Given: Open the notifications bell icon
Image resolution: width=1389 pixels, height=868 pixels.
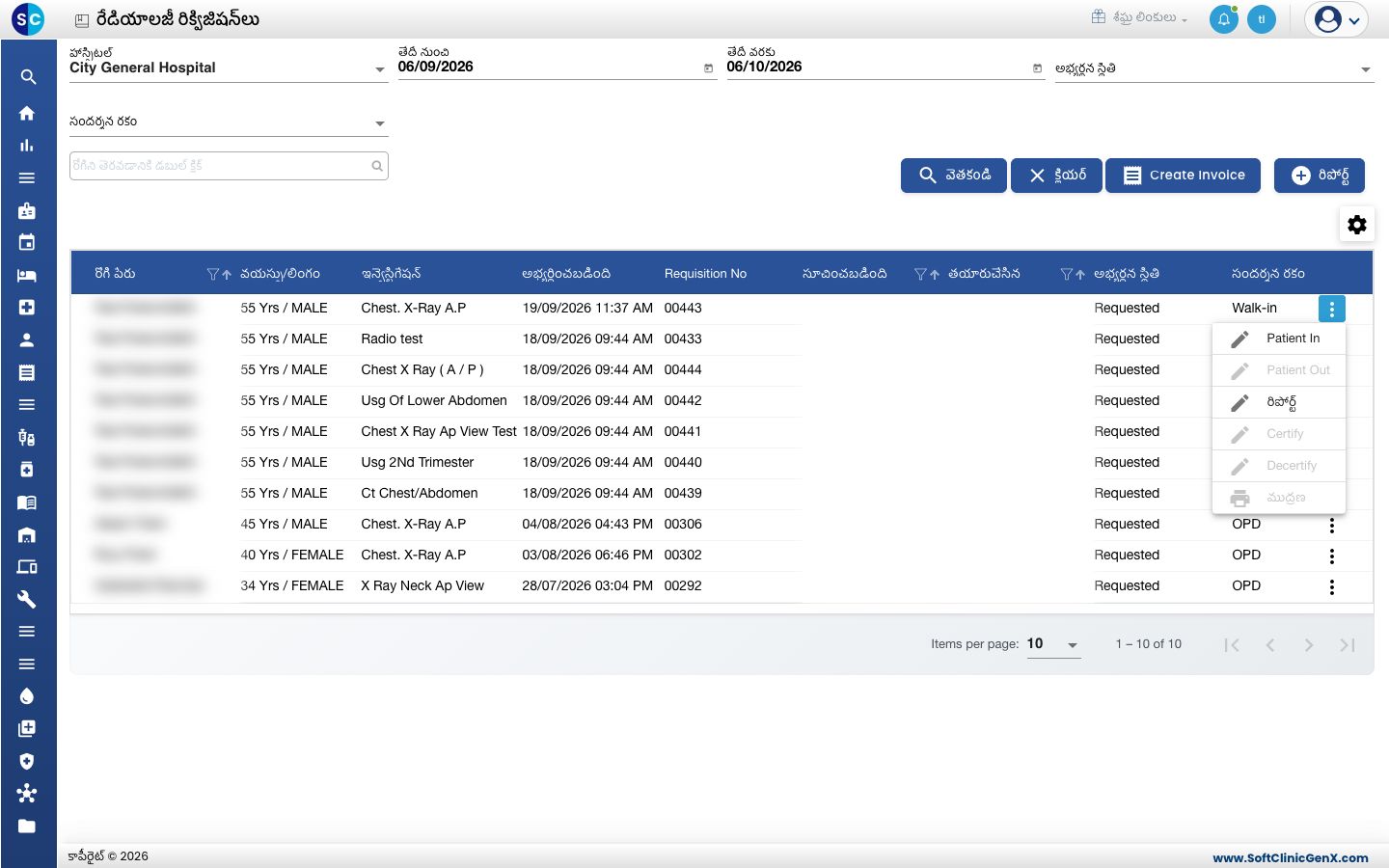Looking at the screenshot, I should click(1223, 19).
